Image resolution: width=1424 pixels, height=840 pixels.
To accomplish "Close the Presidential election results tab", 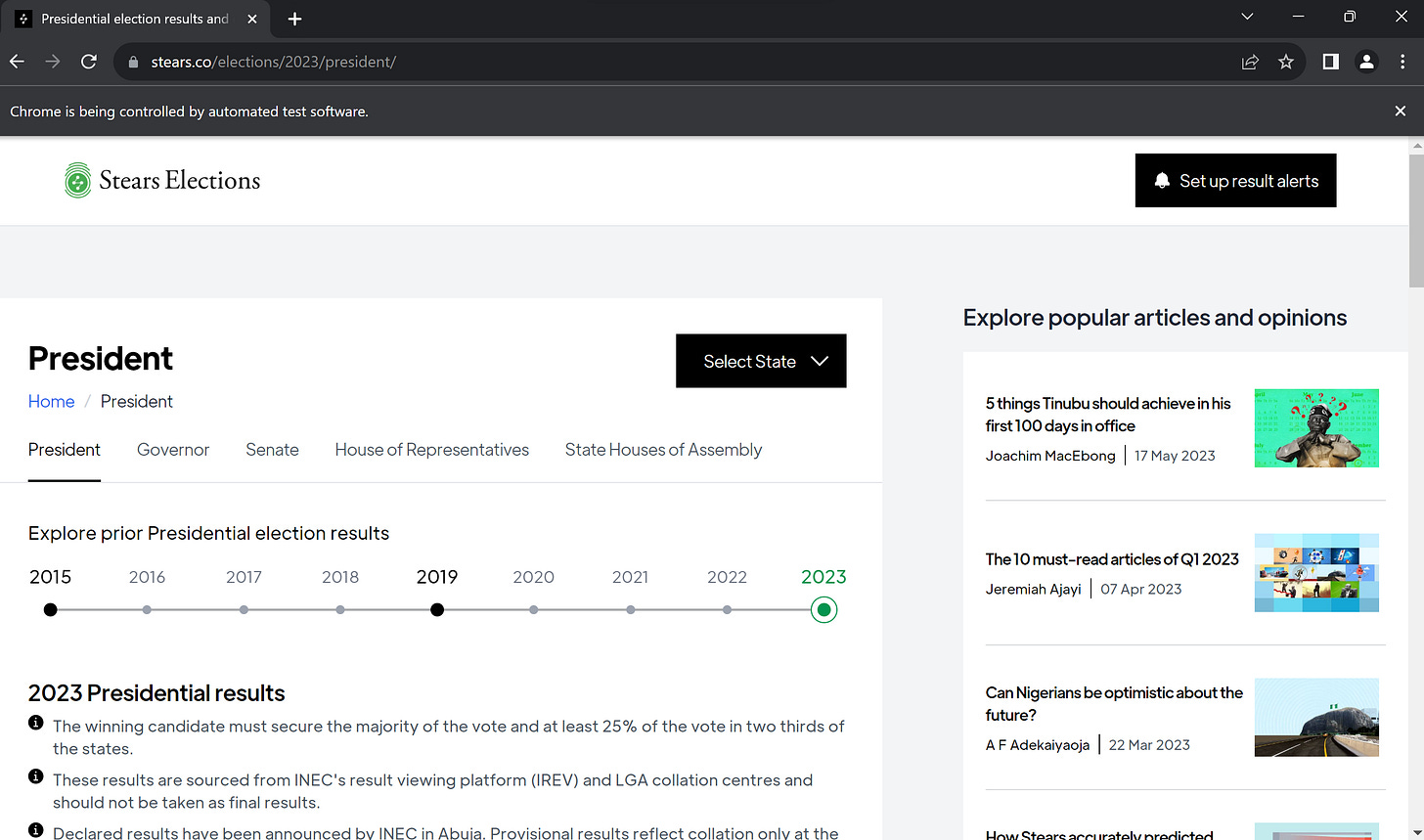I will [x=252, y=19].
